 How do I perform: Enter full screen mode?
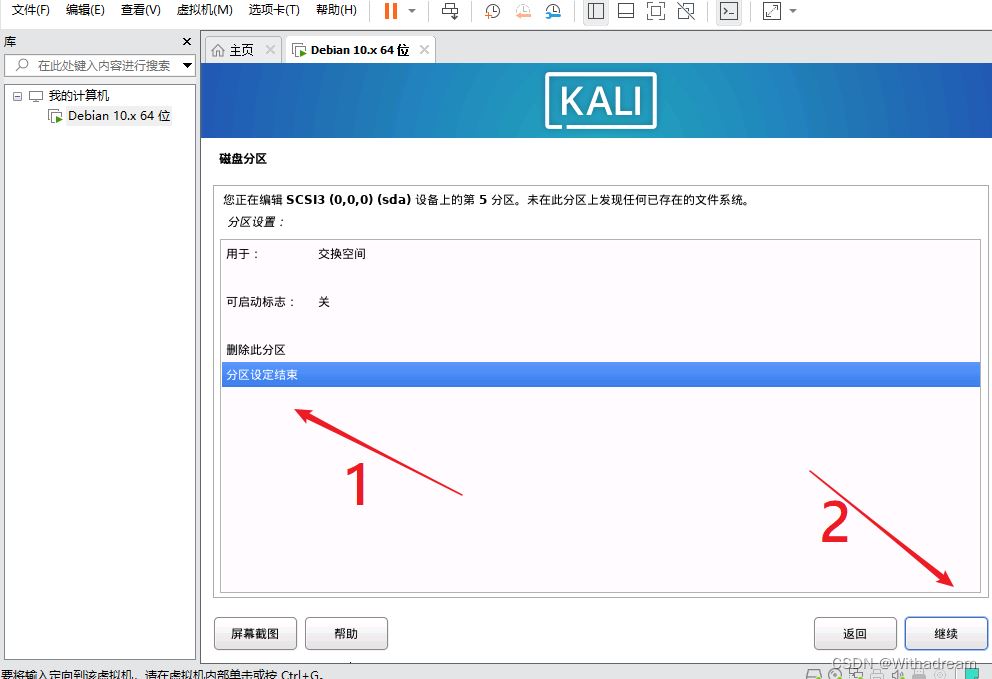656,11
